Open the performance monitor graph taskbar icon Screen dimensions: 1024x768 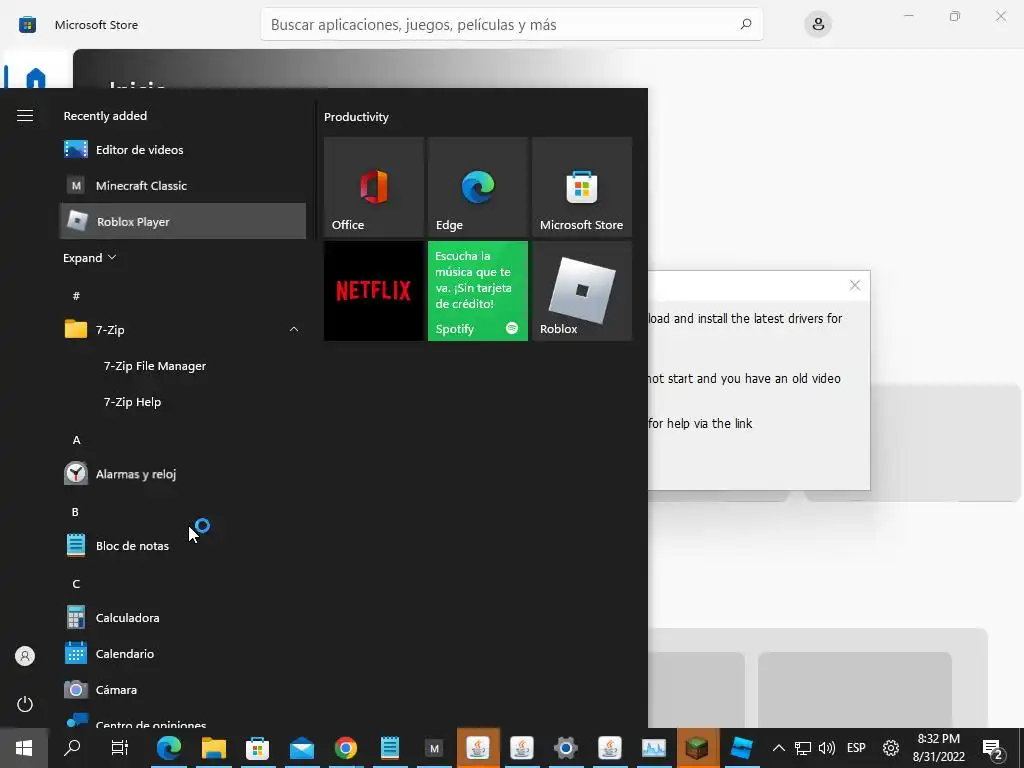[654, 748]
